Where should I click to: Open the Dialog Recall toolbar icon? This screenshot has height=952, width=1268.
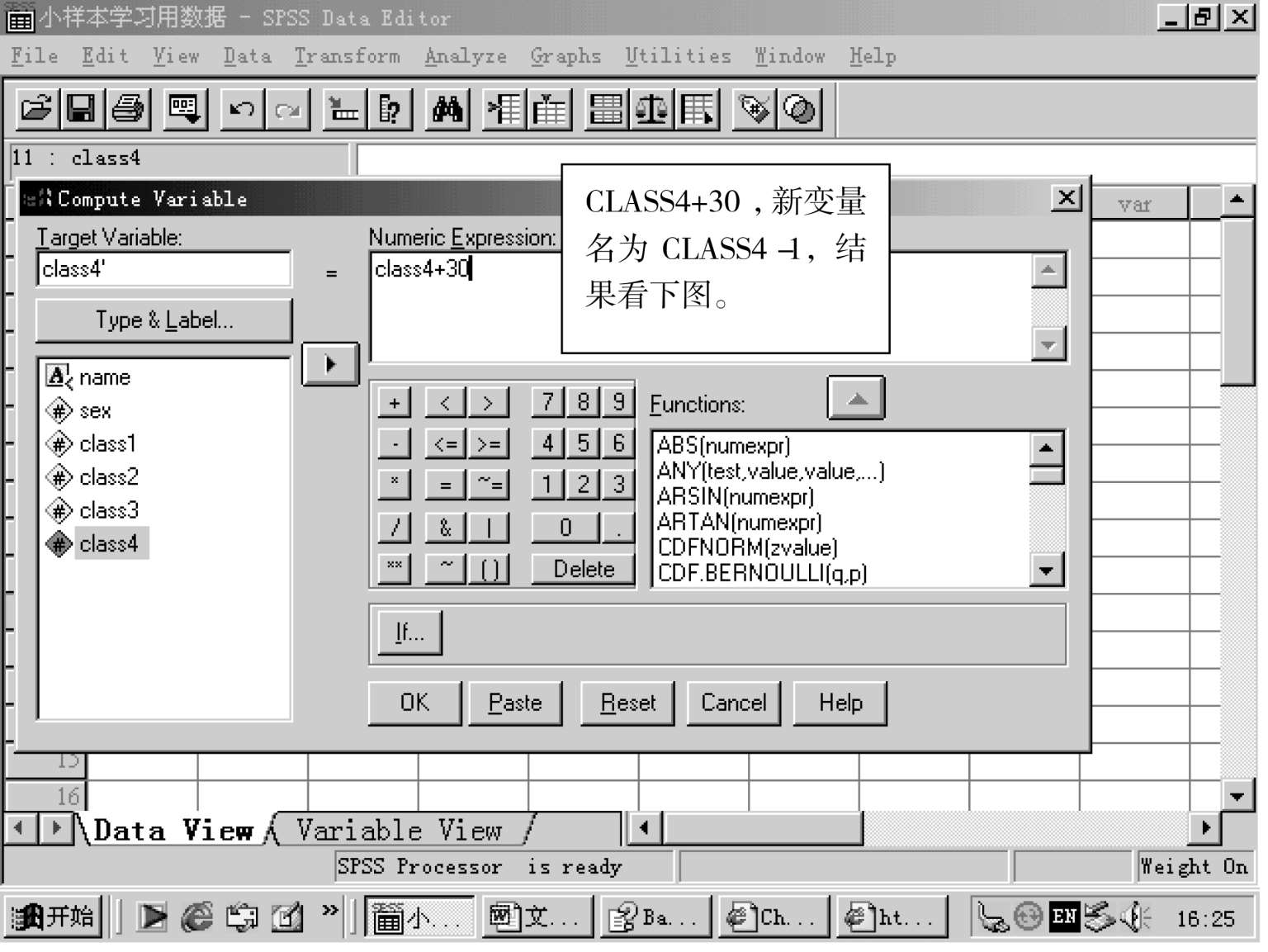coord(184,109)
